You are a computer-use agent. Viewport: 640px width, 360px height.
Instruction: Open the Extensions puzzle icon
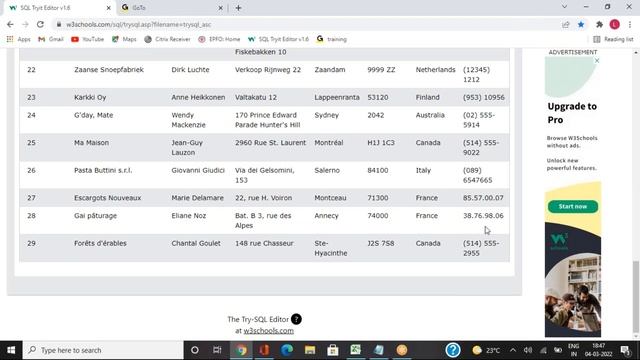[599, 24]
